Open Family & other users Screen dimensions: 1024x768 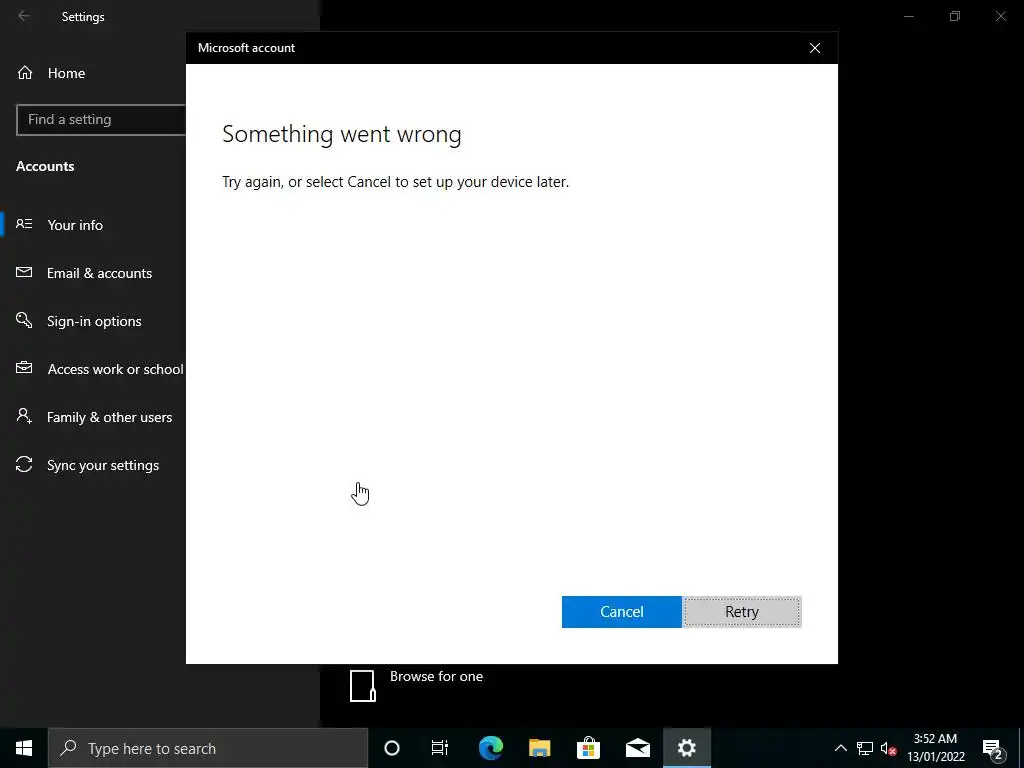109,417
